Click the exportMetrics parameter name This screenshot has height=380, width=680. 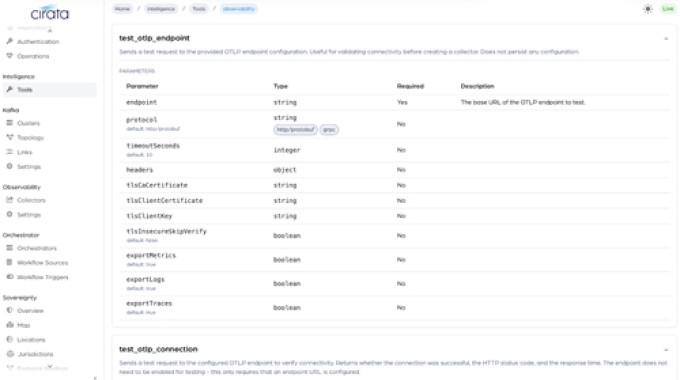pyautogui.click(x=151, y=256)
